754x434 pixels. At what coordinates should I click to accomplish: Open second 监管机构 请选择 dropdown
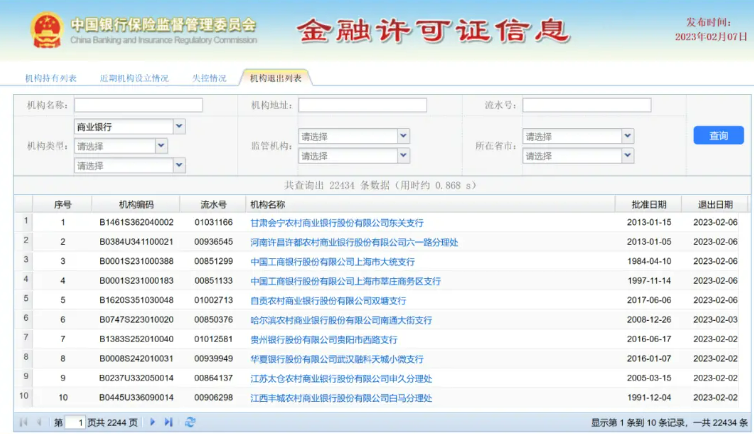pos(403,155)
